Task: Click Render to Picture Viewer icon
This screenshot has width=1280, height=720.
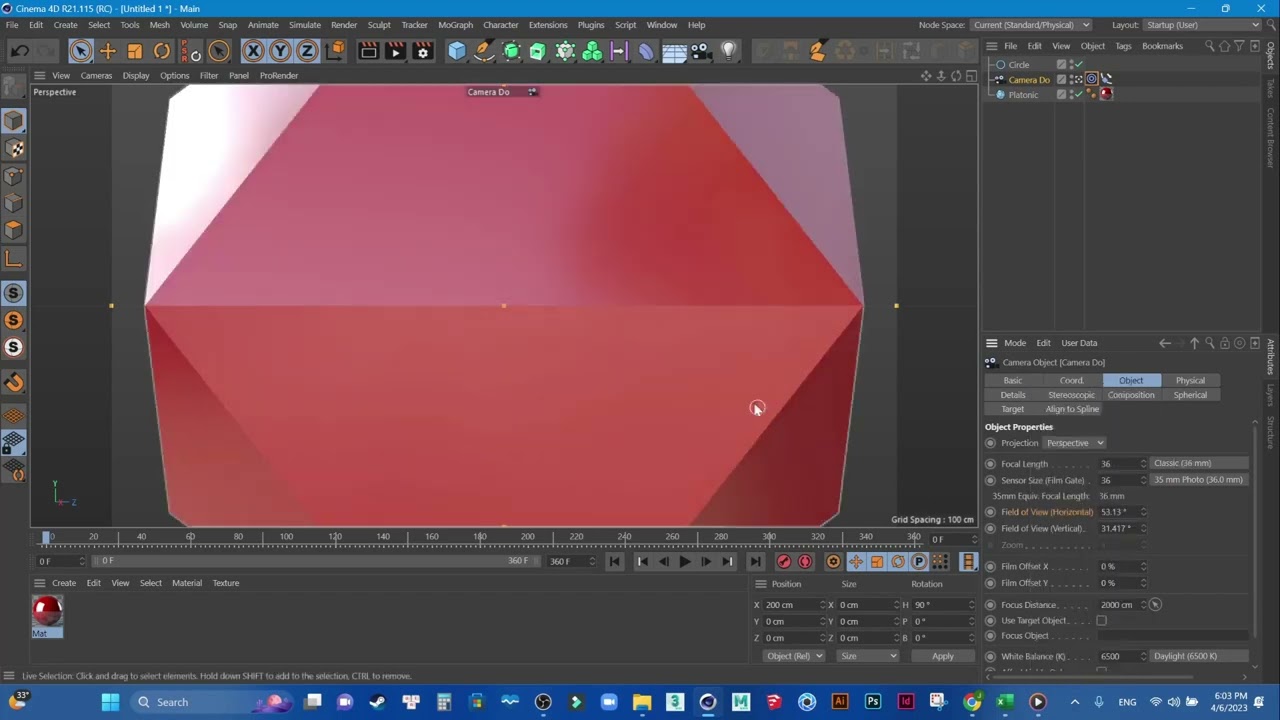Action: (396, 51)
